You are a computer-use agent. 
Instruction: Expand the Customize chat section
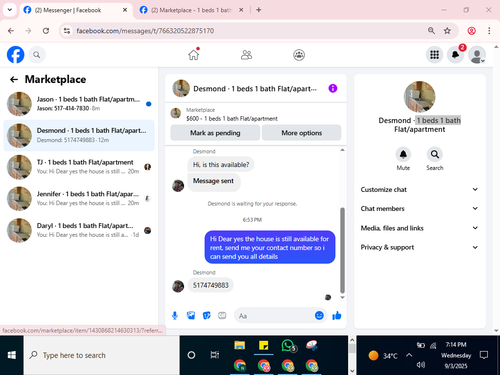(419, 189)
